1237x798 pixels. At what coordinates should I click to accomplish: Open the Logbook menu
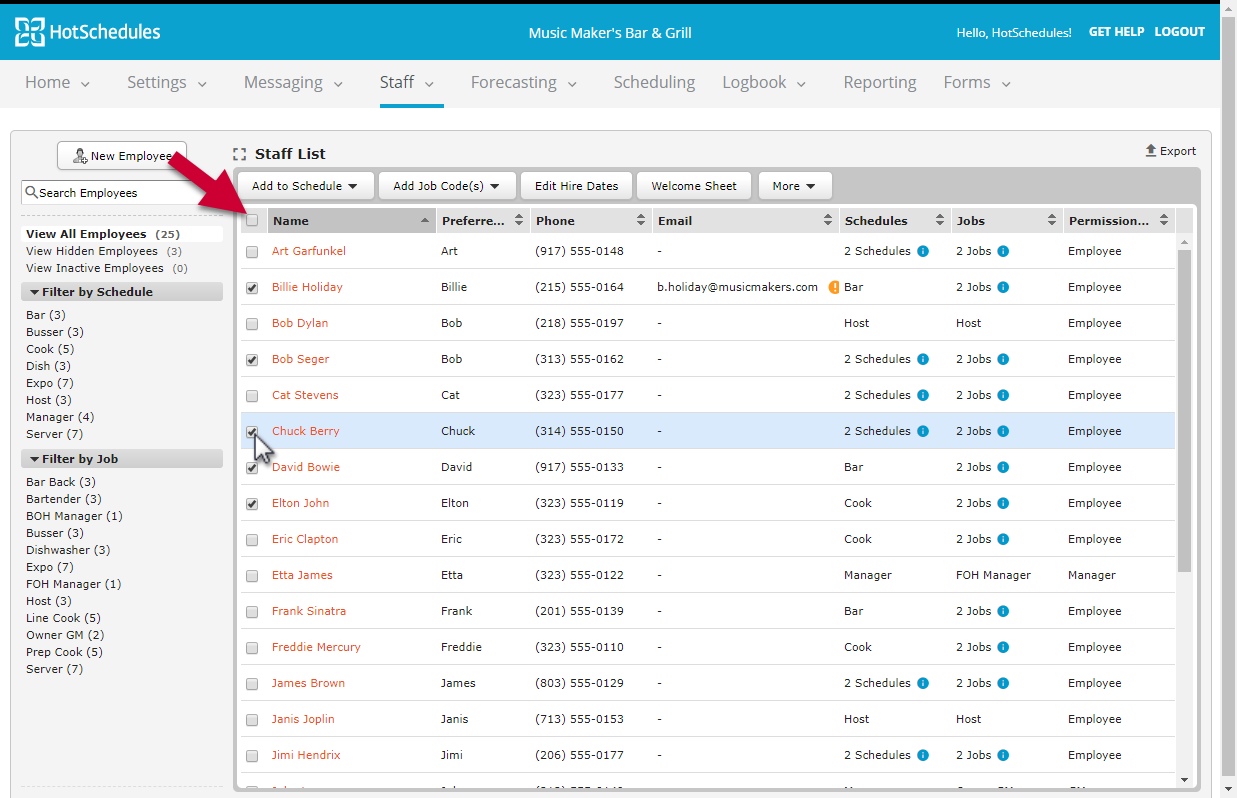[764, 83]
